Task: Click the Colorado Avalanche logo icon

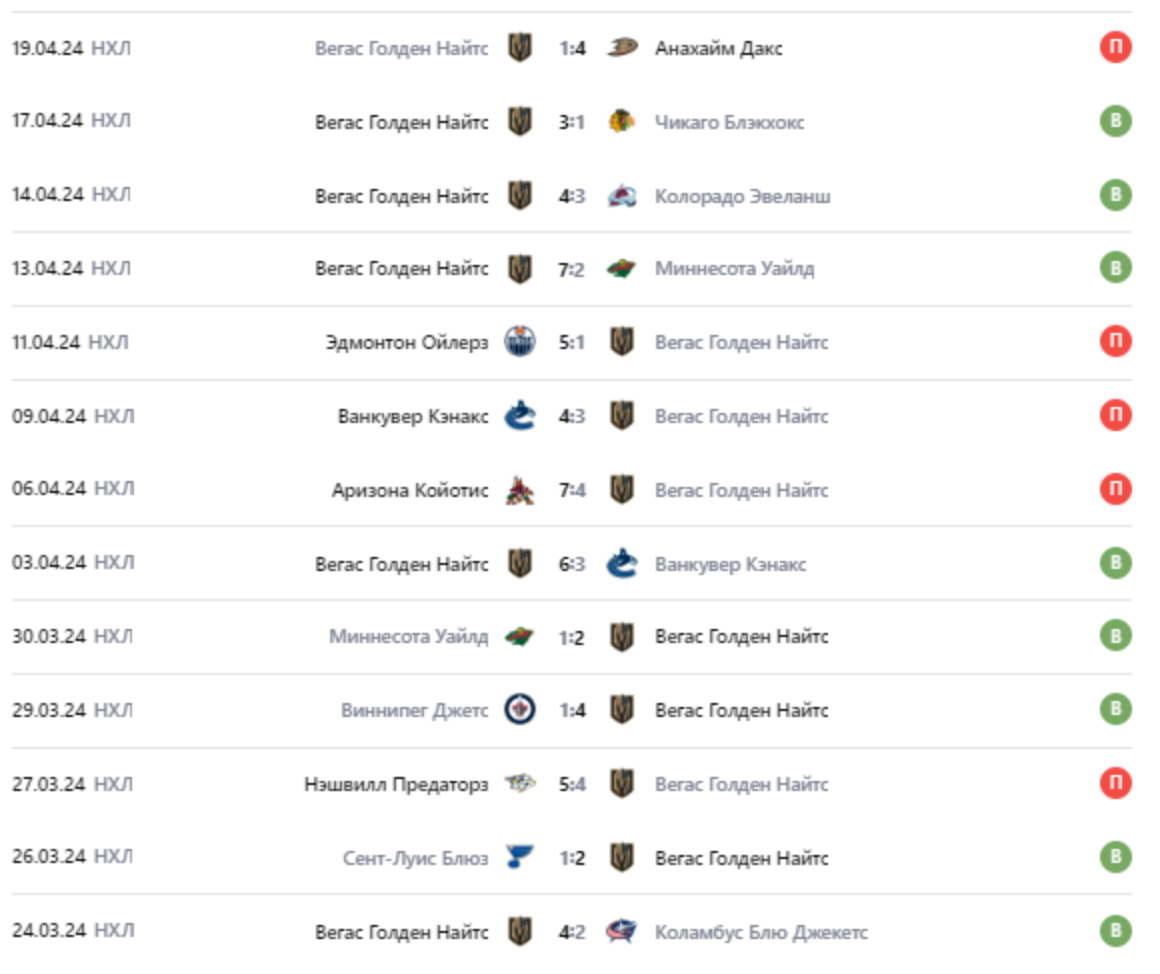Action: (x=622, y=196)
